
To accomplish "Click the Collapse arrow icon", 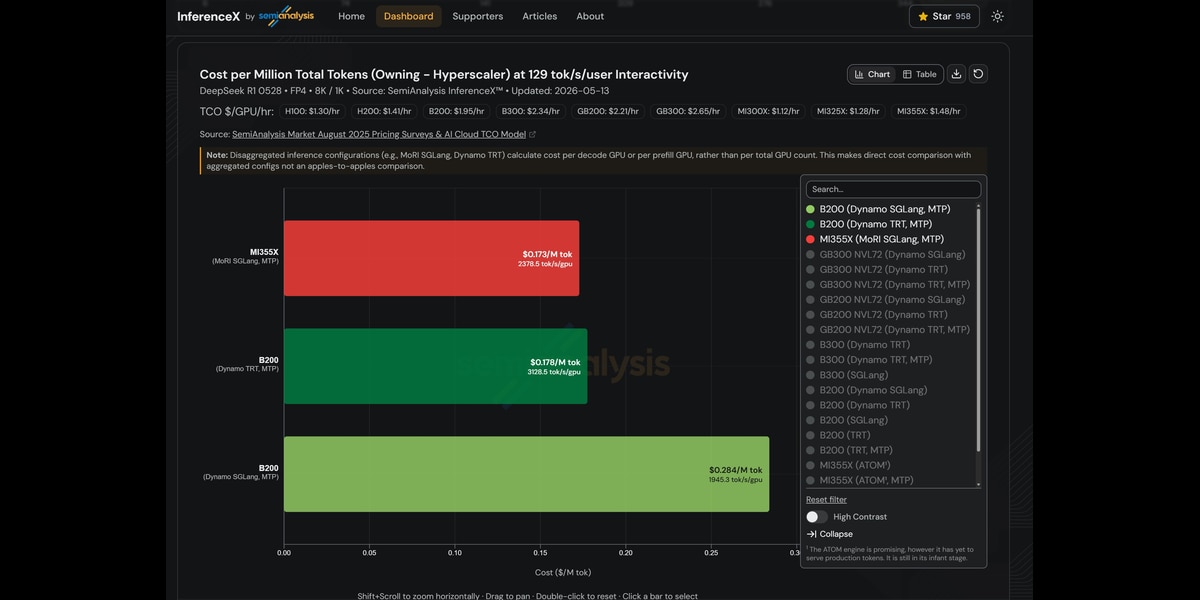I will (x=811, y=534).
